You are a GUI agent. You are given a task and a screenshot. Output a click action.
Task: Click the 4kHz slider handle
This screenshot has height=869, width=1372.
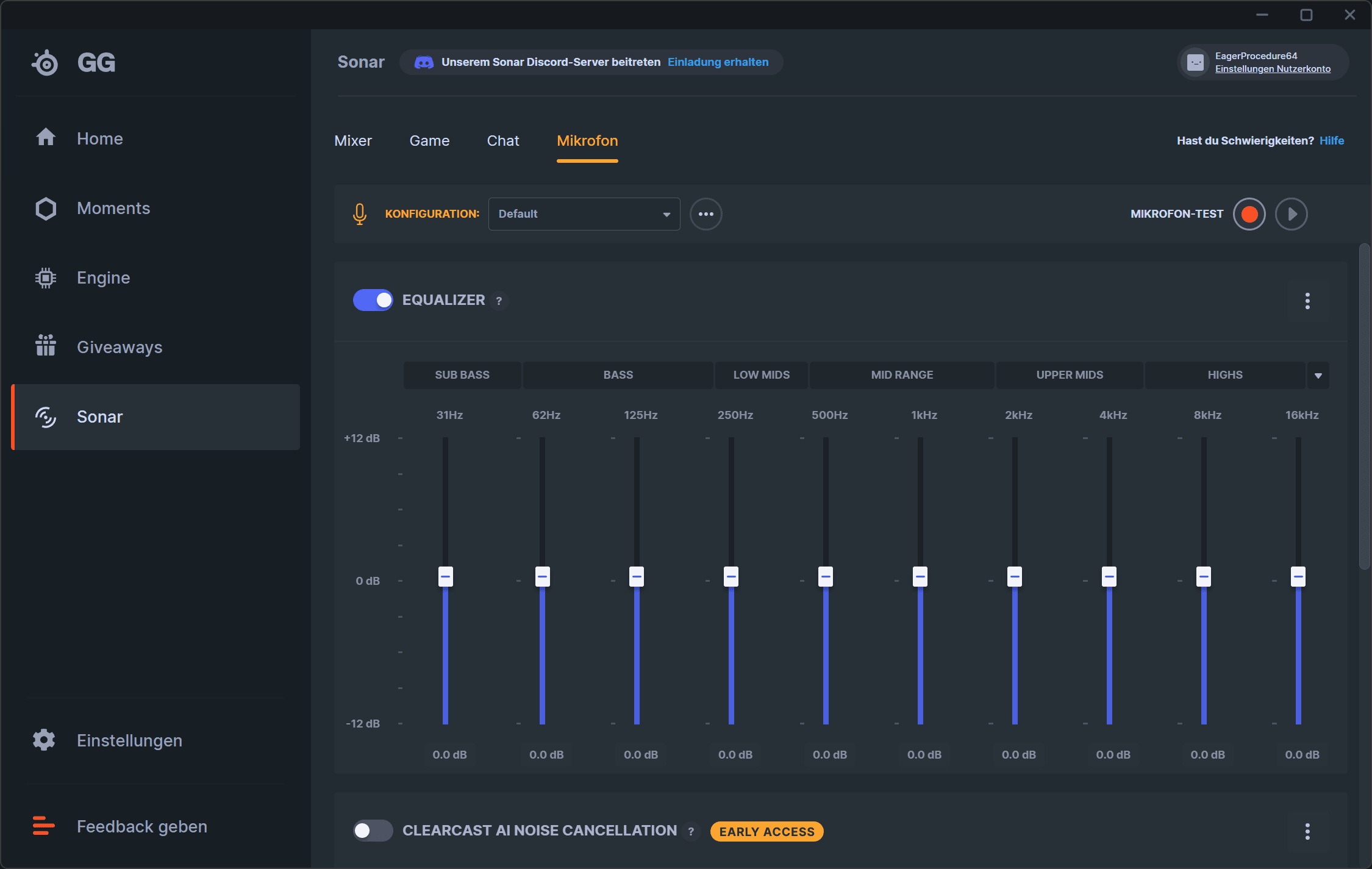point(1109,576)
